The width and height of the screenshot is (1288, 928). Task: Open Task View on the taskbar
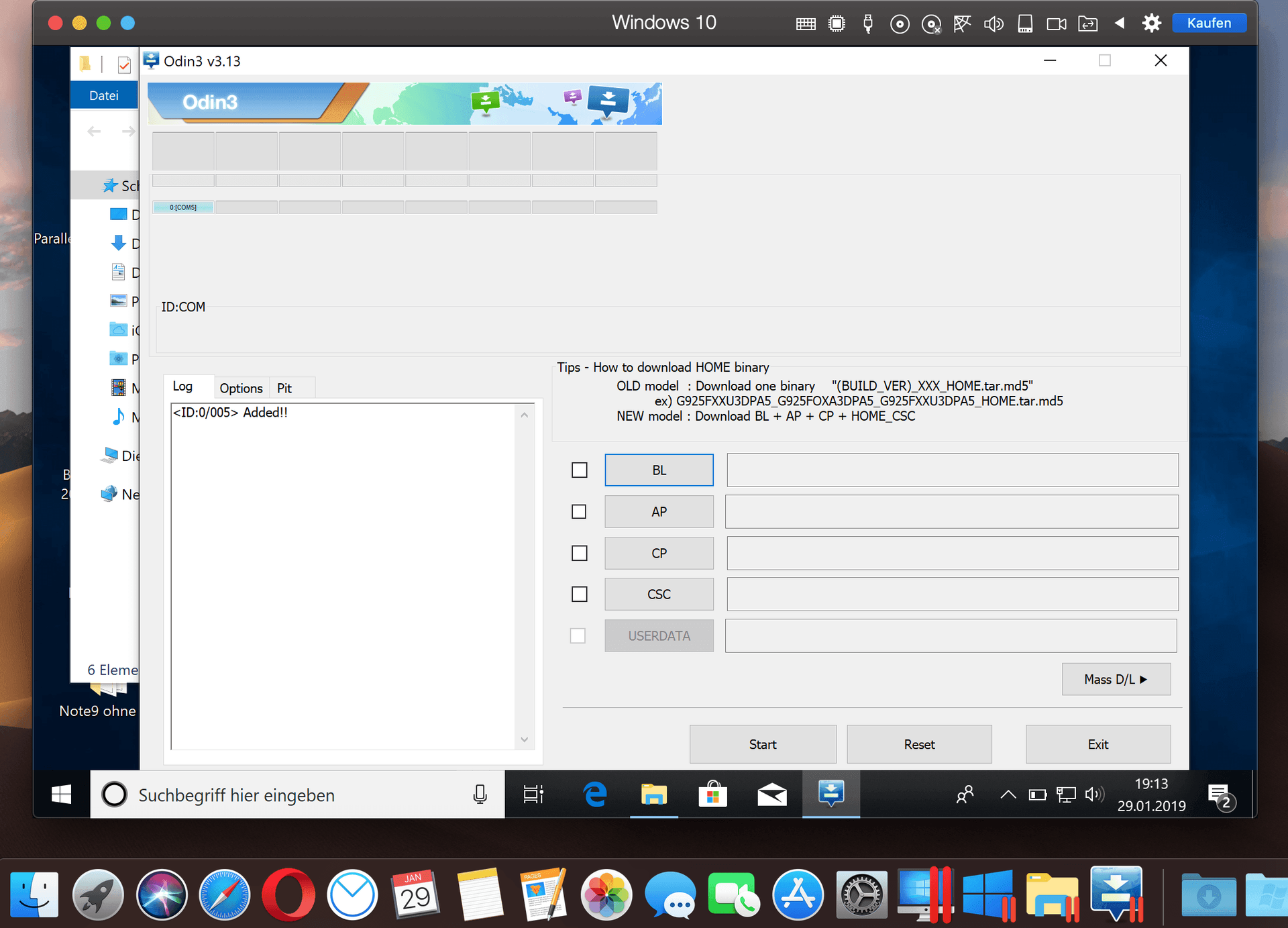click(x=533, y=794)
